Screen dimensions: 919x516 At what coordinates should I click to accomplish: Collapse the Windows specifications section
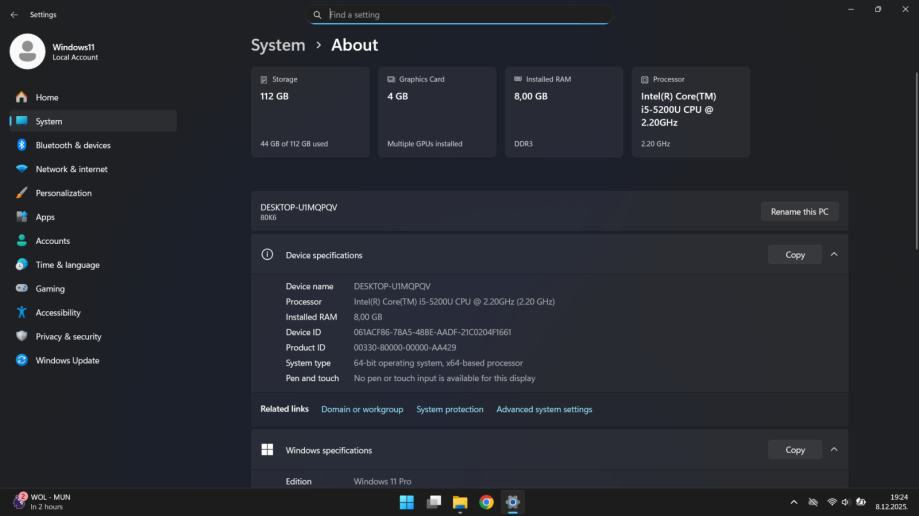[x=834, y=449]
